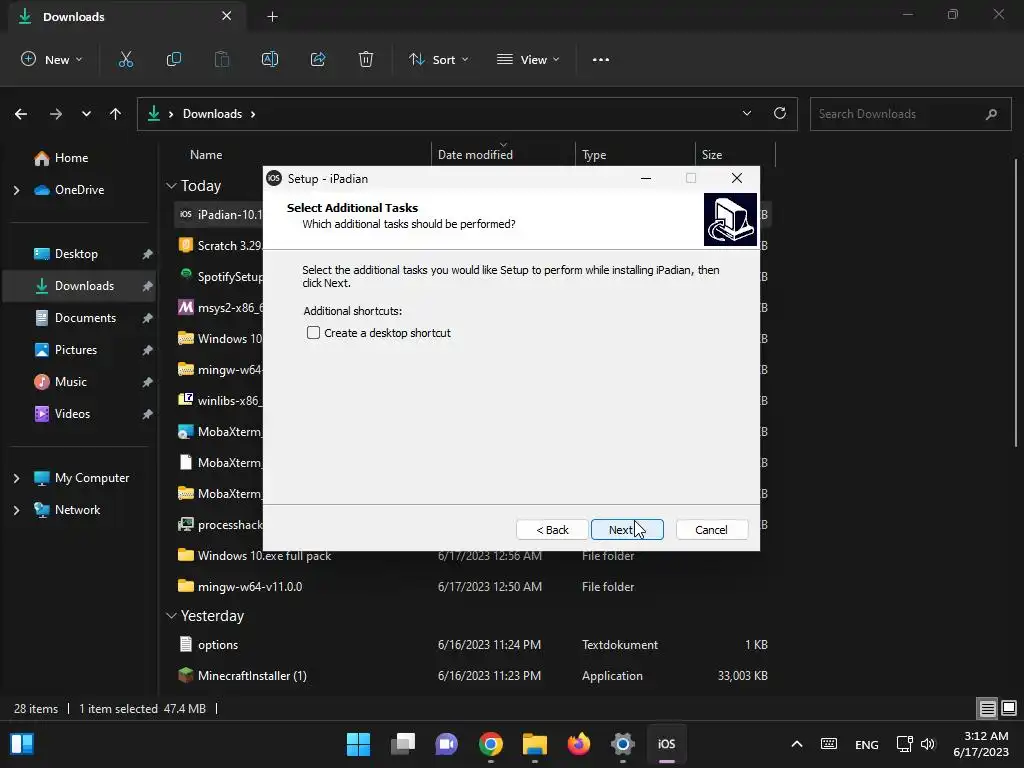Show hidden system tray icons

click(797, 744)
